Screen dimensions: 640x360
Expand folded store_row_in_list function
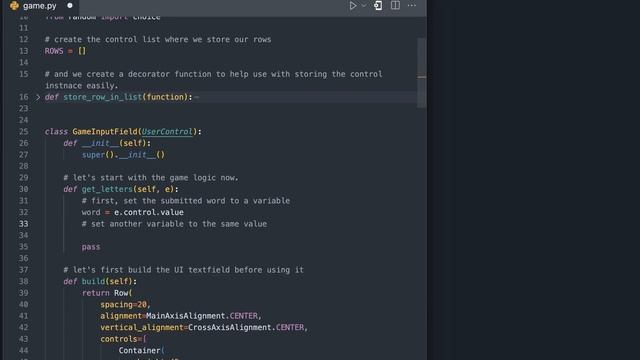38,97
